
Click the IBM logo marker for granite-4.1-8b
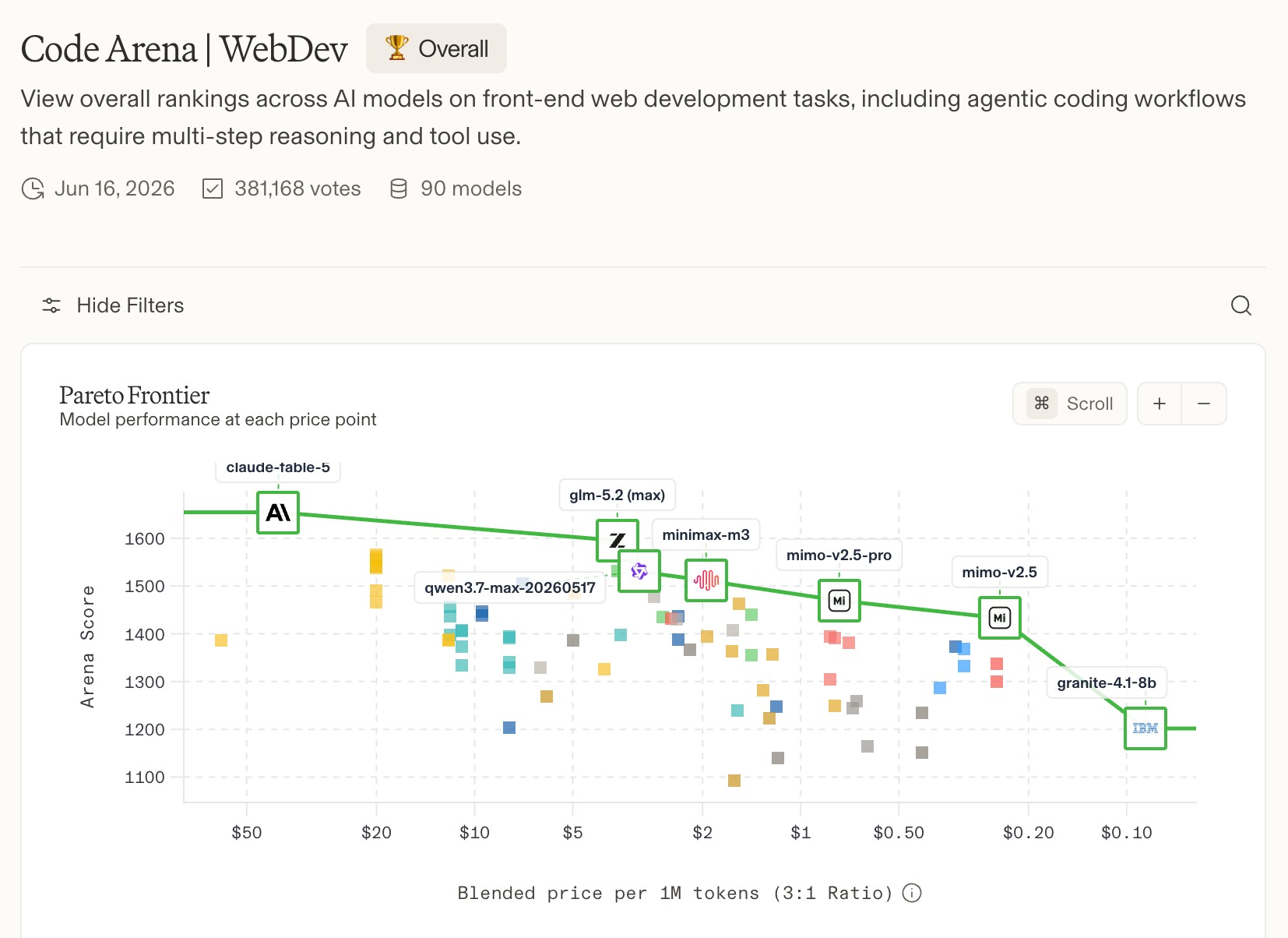(x=1145, y=728)
